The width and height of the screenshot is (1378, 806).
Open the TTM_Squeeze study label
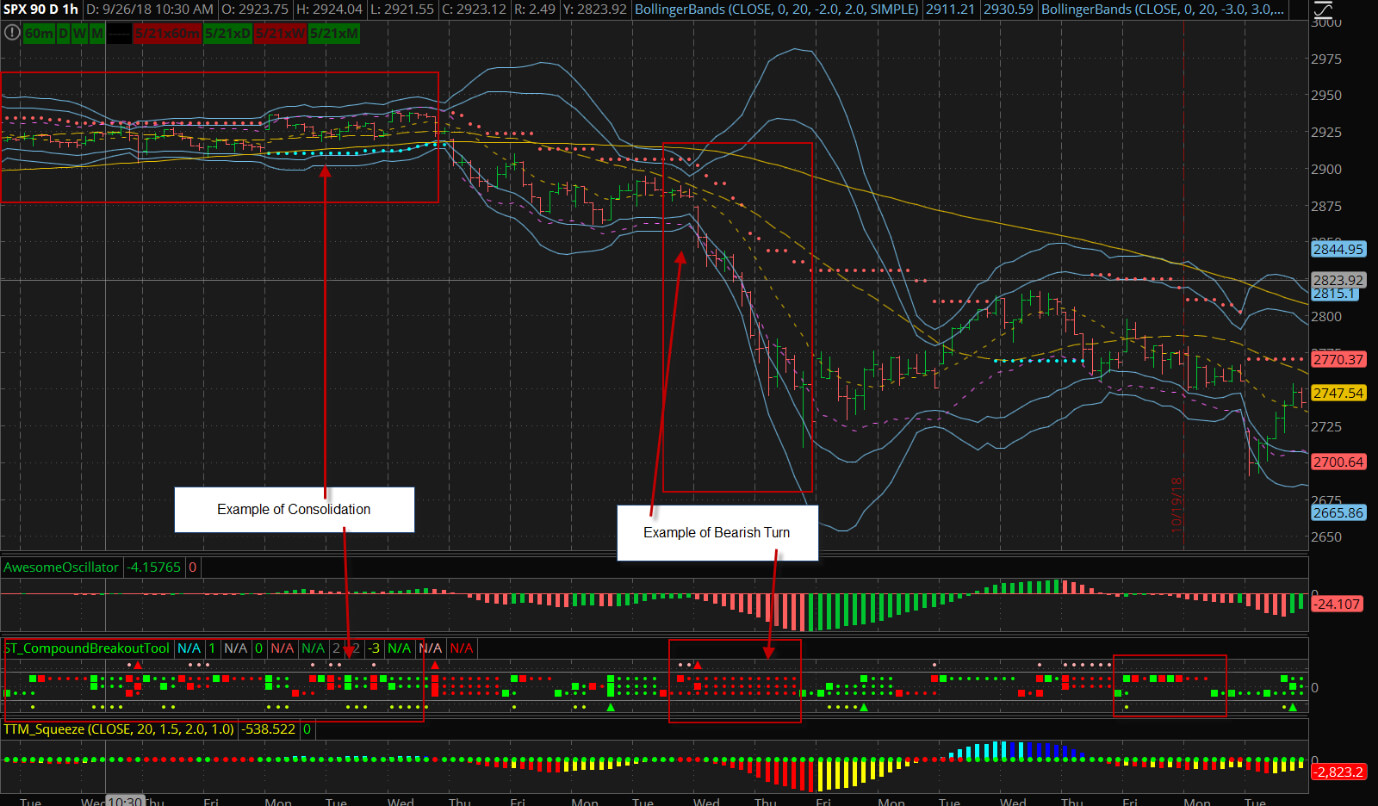(x=119, y=730)
